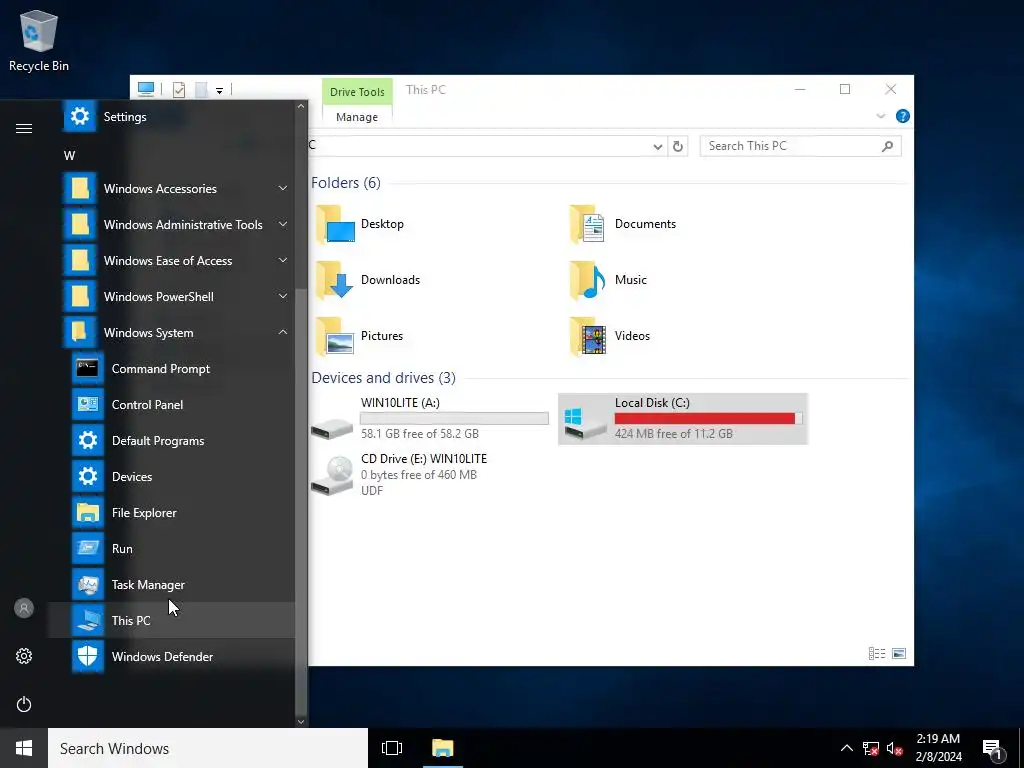Click the Show desktop taskbar sliver
Screen dimensions: 1024x768
1021,748
